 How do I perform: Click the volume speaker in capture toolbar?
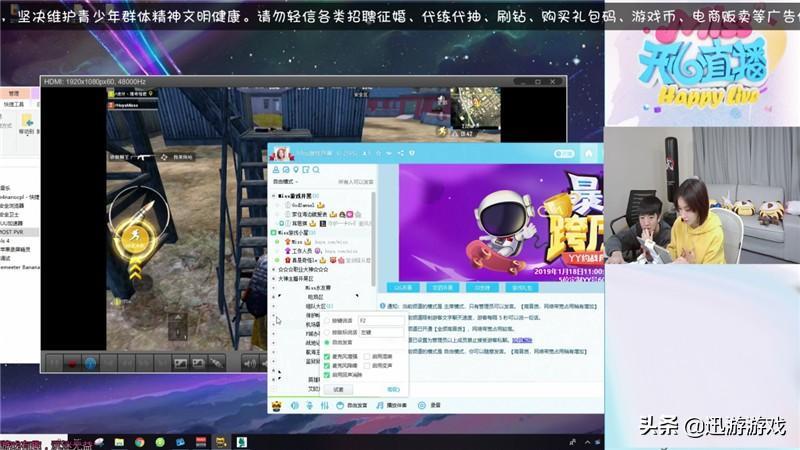pyautogui.click(x=250, y=363)
